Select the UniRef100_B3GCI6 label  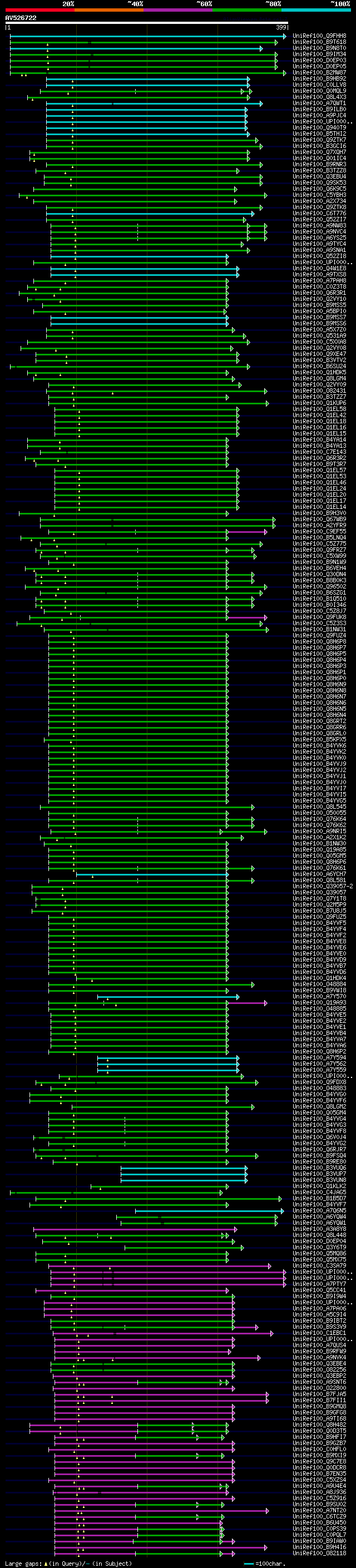click(319, 146)
